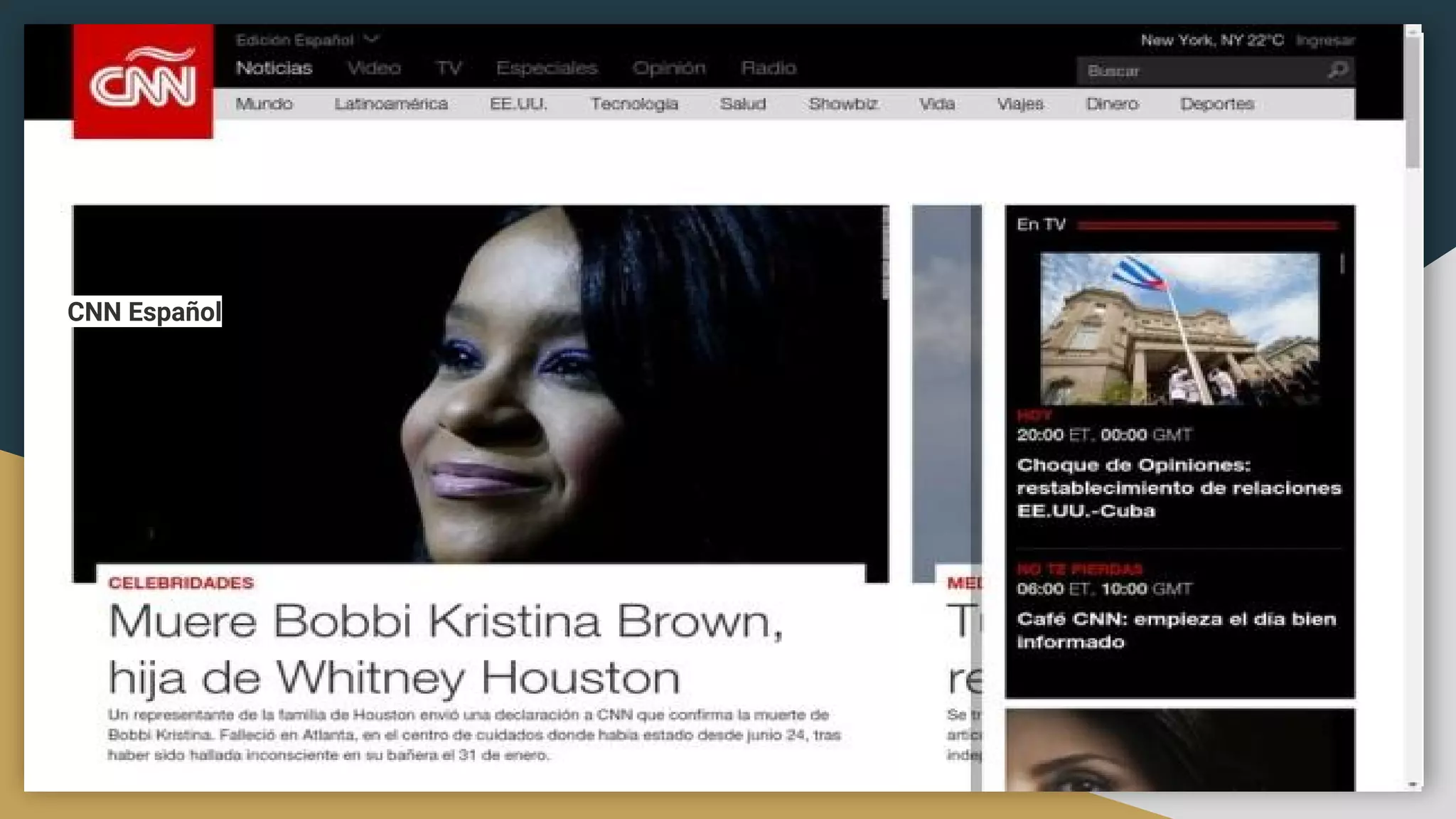1456x819 pixels.
Task: Open the Noticias menu
Action: coord(274,68)
